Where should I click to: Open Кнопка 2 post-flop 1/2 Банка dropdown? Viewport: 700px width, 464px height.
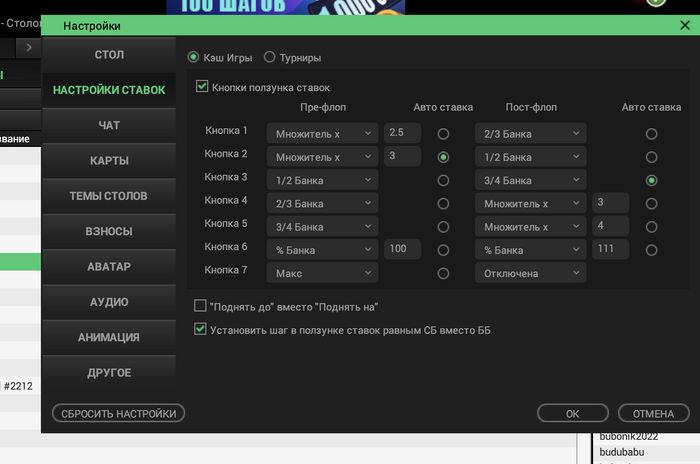tap(530, 157)
